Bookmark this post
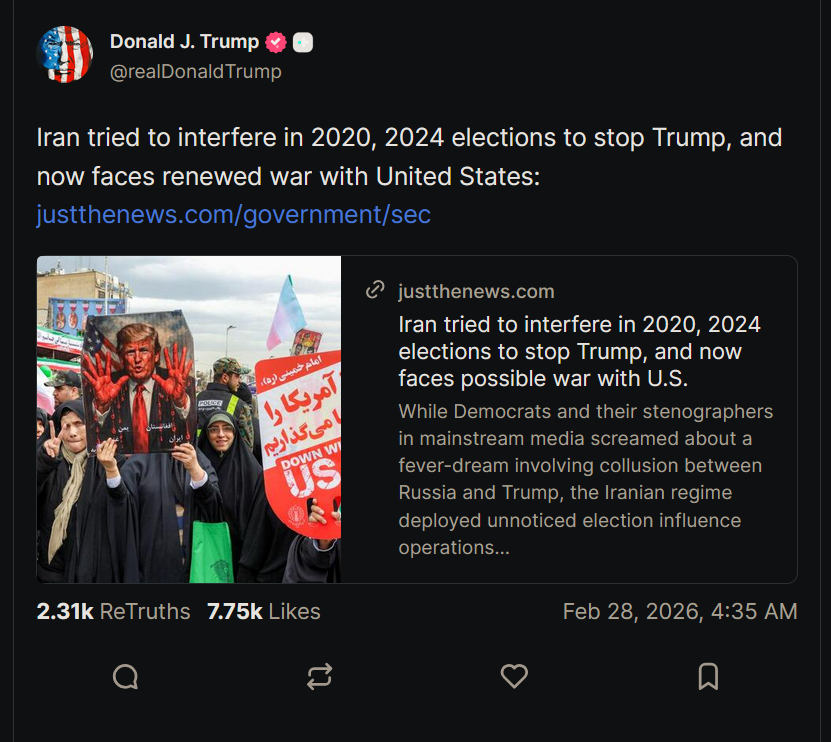The height and width of the screenshot is (742, 831). coord(708,677)
